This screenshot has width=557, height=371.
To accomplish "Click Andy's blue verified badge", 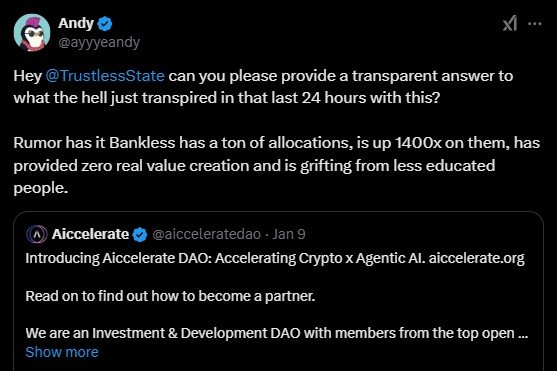I will pyautogui.click(x=105, y=23).
